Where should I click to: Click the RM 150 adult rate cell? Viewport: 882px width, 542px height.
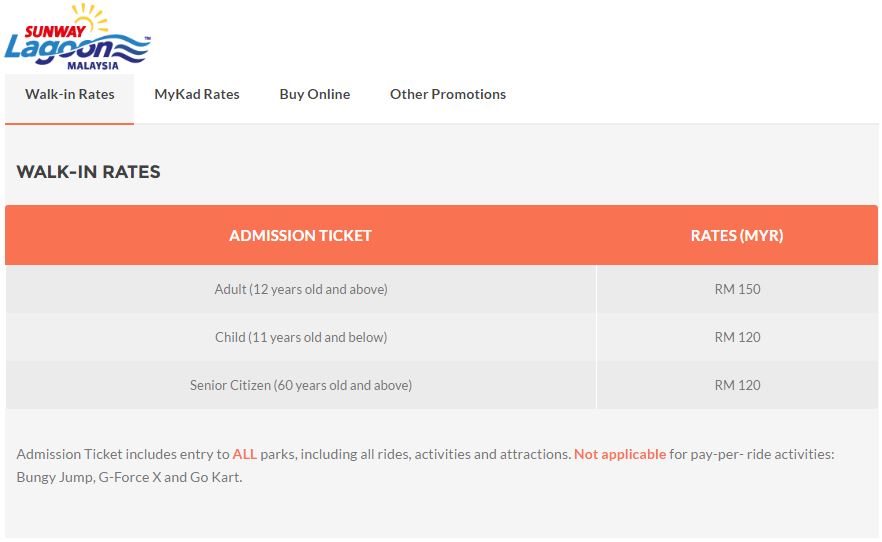[737, 289]
